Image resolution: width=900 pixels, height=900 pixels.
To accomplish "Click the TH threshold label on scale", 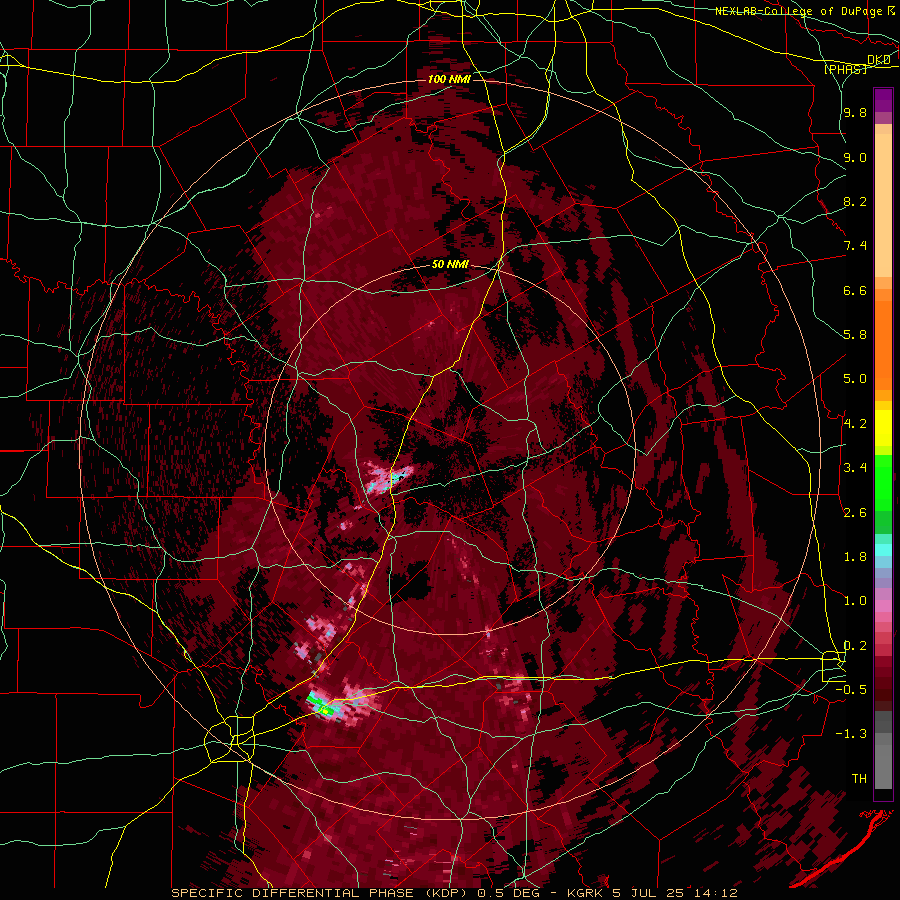I will point(859,779).
